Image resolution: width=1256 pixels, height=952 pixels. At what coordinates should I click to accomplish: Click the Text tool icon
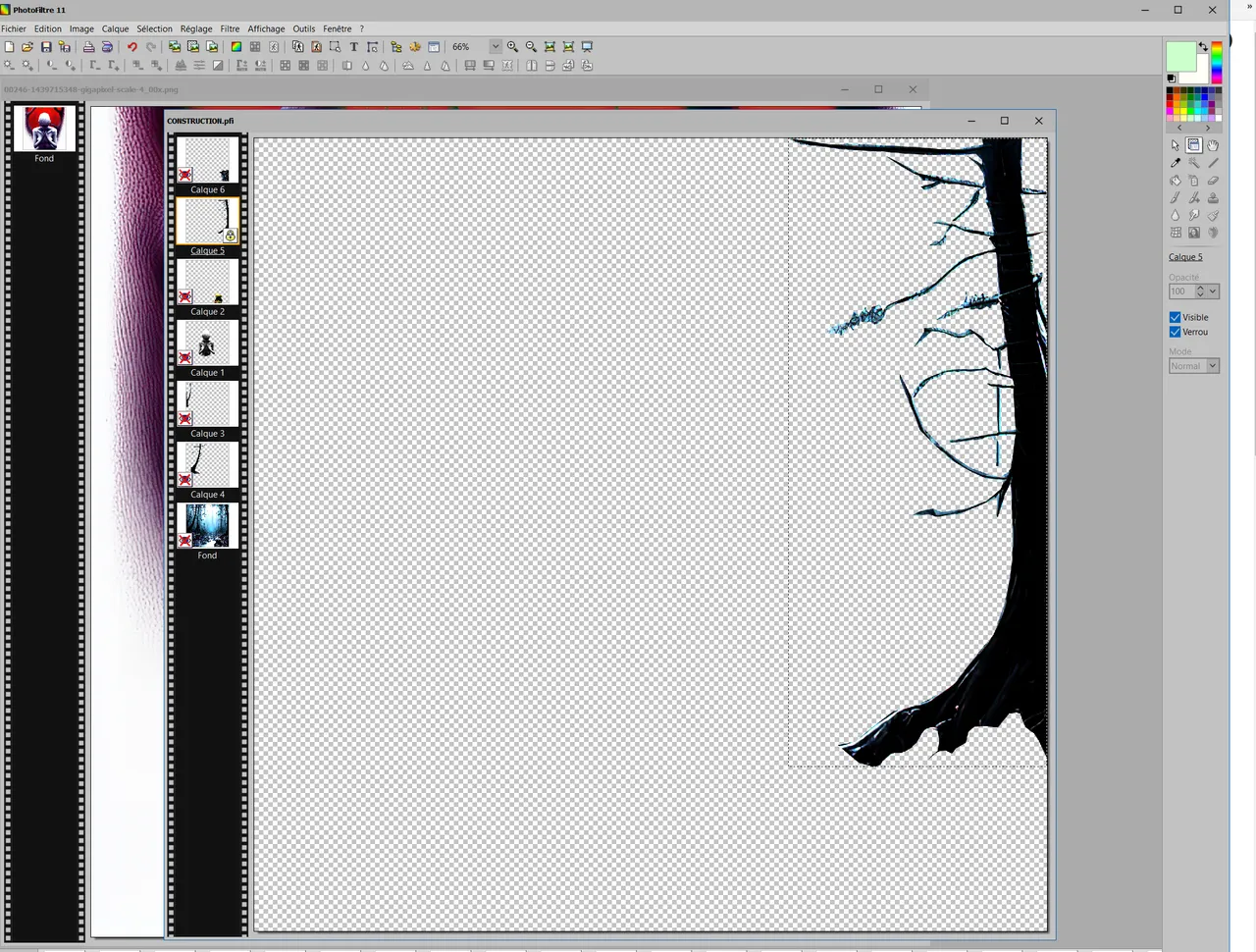[353, 47]
